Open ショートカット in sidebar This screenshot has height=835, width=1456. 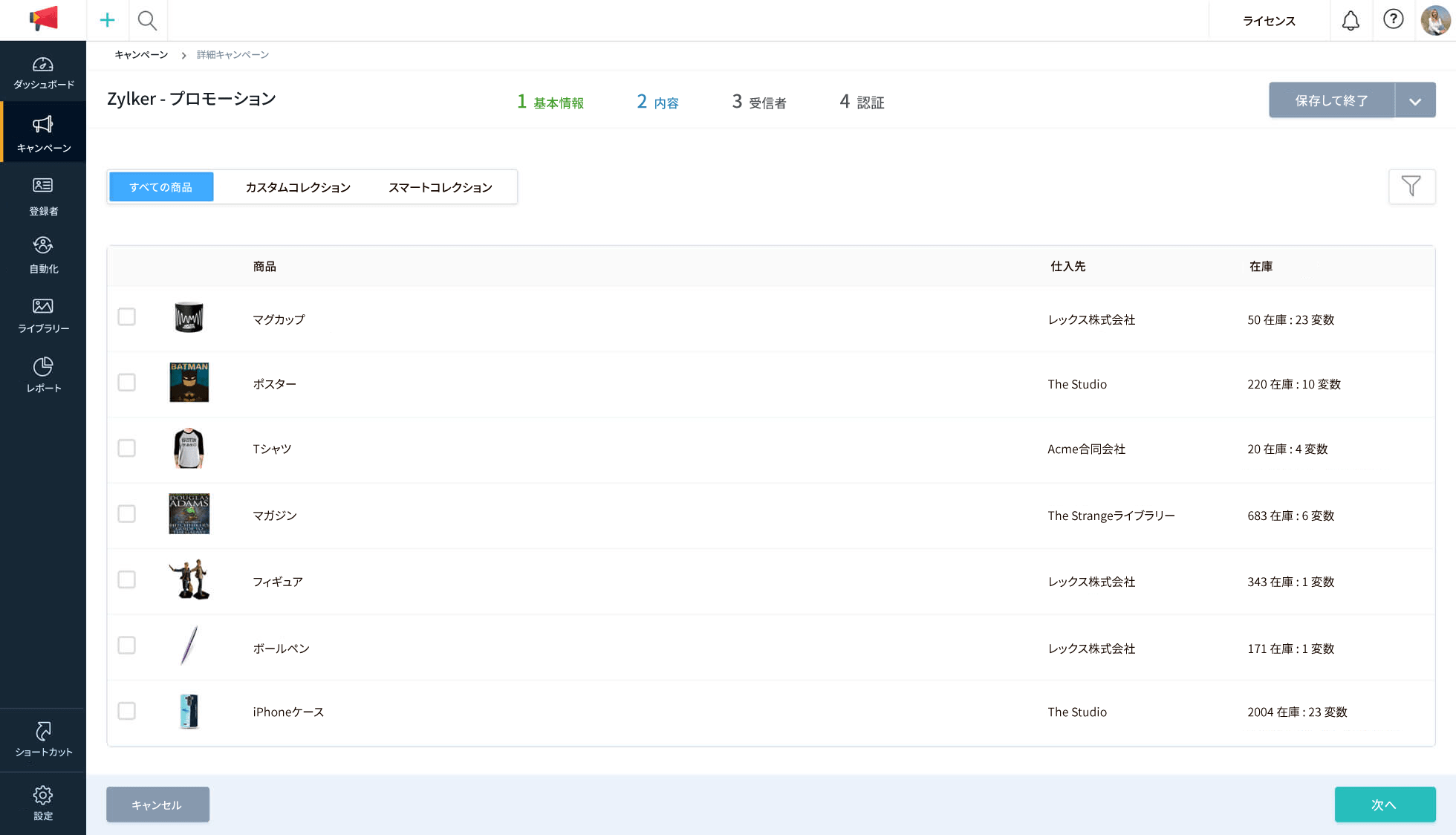(43, 739)
